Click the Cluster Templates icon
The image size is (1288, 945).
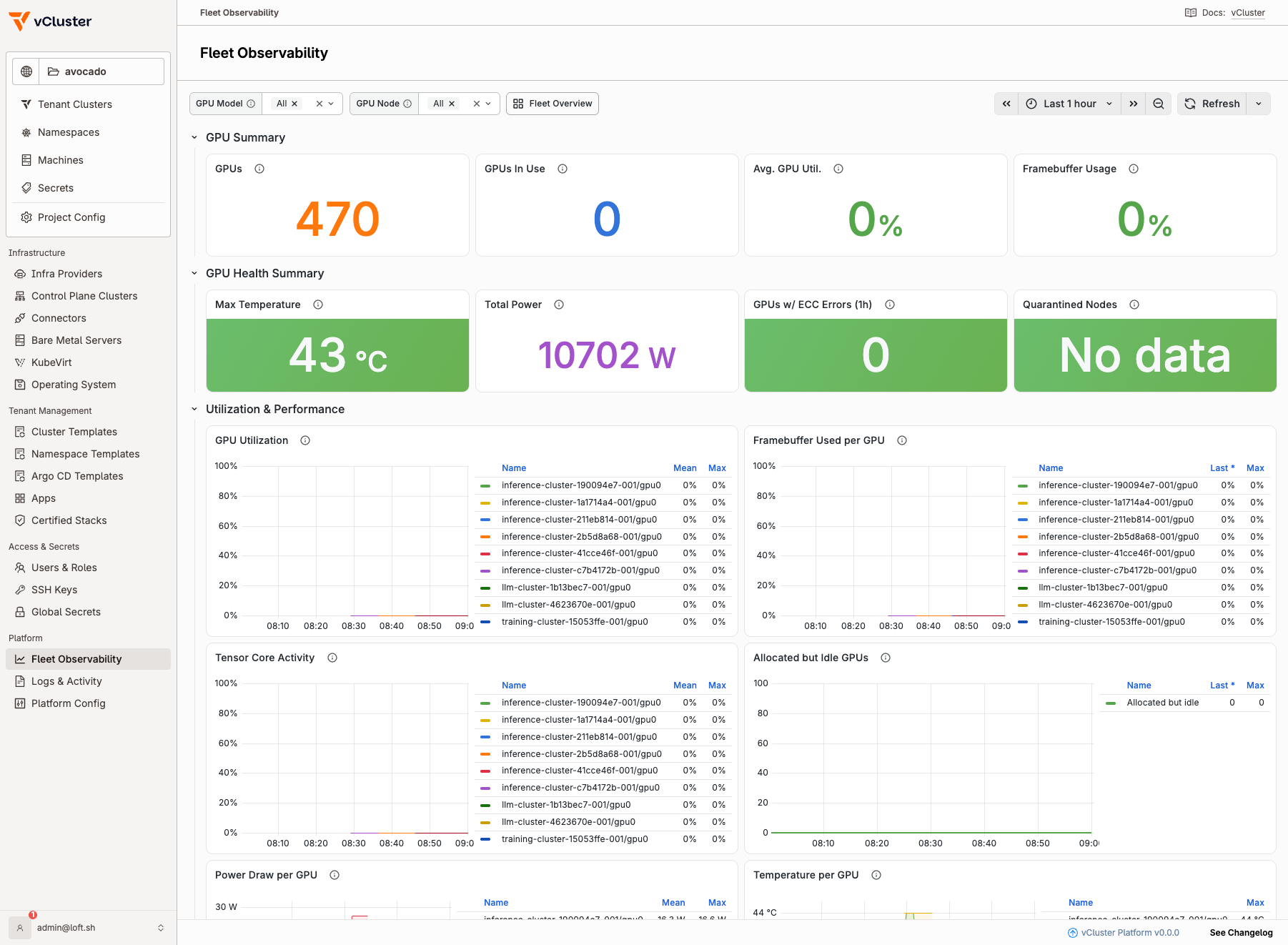pyautogui.click(x=20, y=432)
